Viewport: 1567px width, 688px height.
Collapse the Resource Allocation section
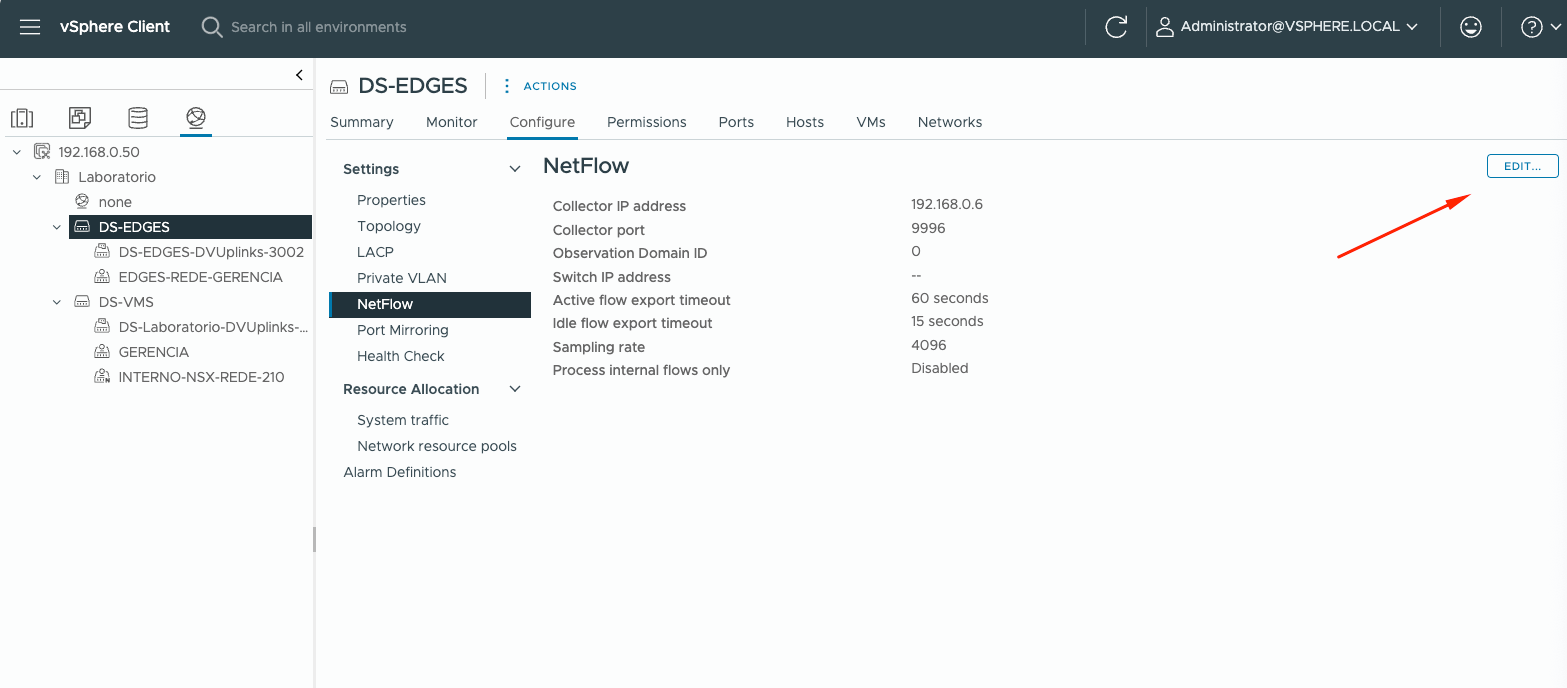point(515,389)
